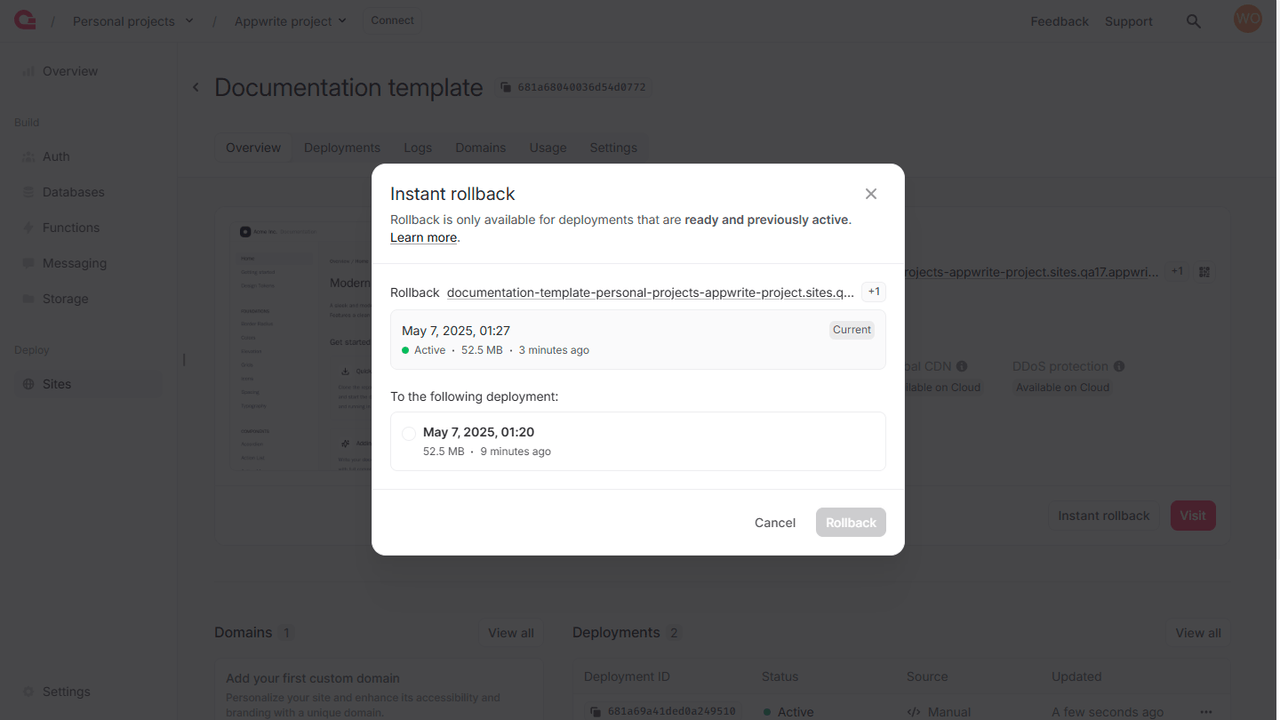Click the Cancel button

click(775, 523)
